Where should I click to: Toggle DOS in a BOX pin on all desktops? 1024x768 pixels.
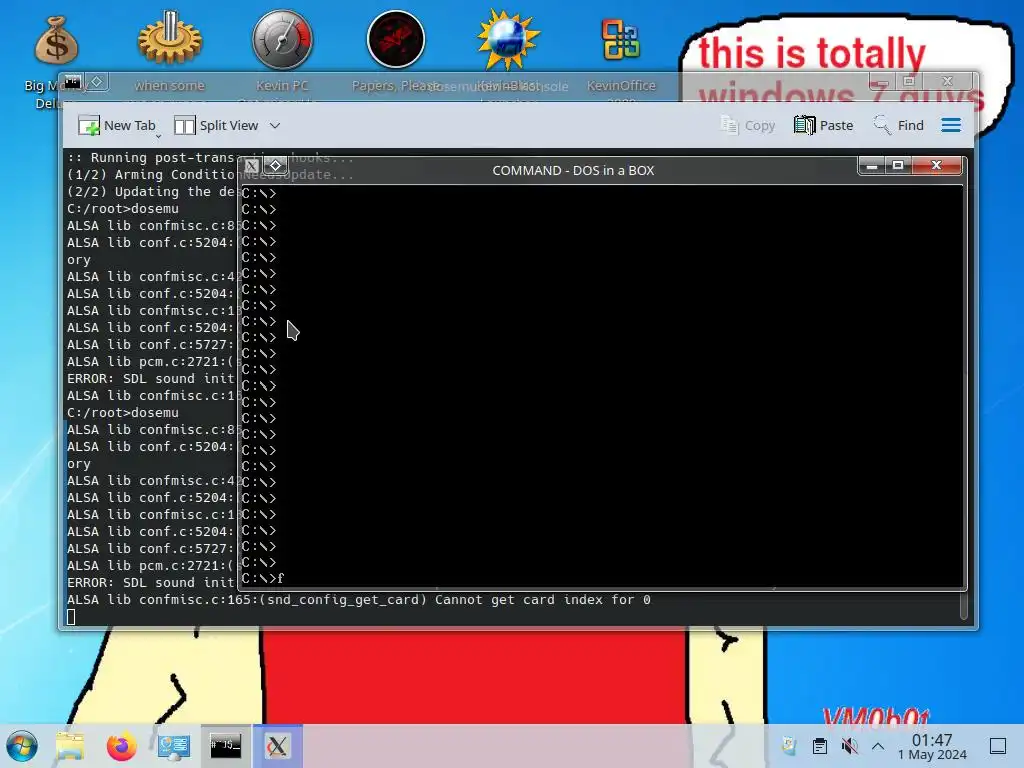[x=276, y=166]
